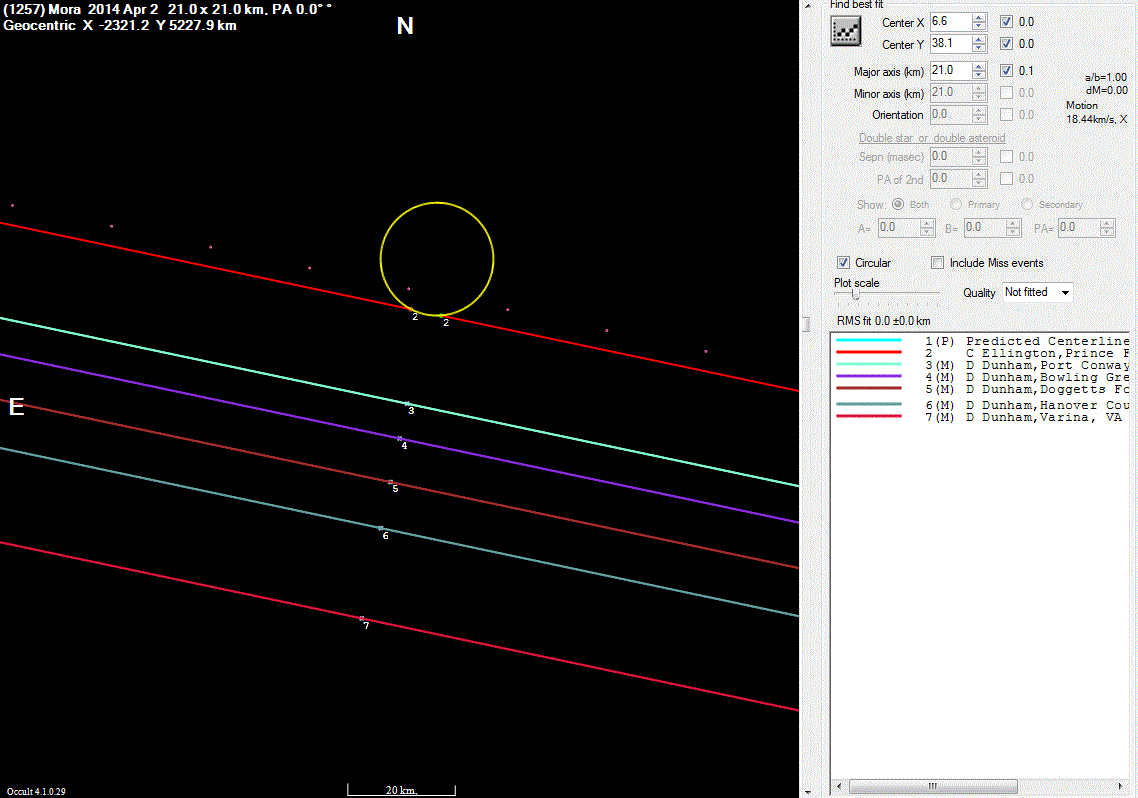Select the Secondary radio button
The height and width of the screenshot is (798, 1138).
click(x=1027, y=205)
